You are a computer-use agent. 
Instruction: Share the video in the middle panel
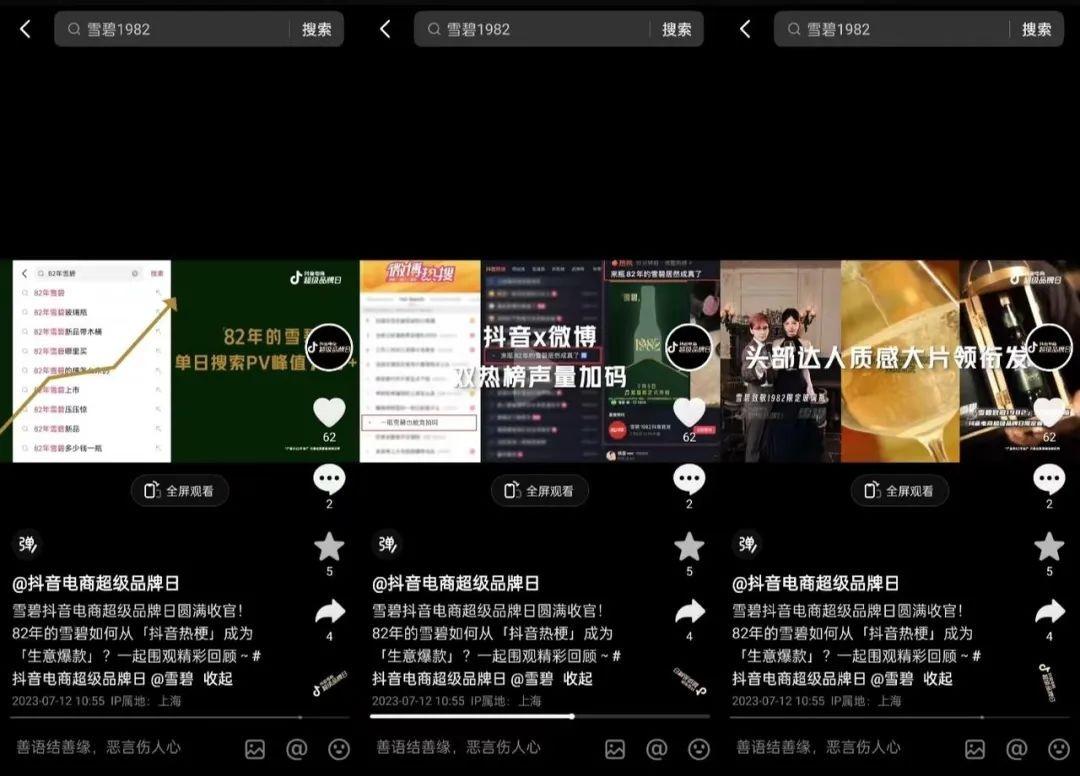click(689, 612)
